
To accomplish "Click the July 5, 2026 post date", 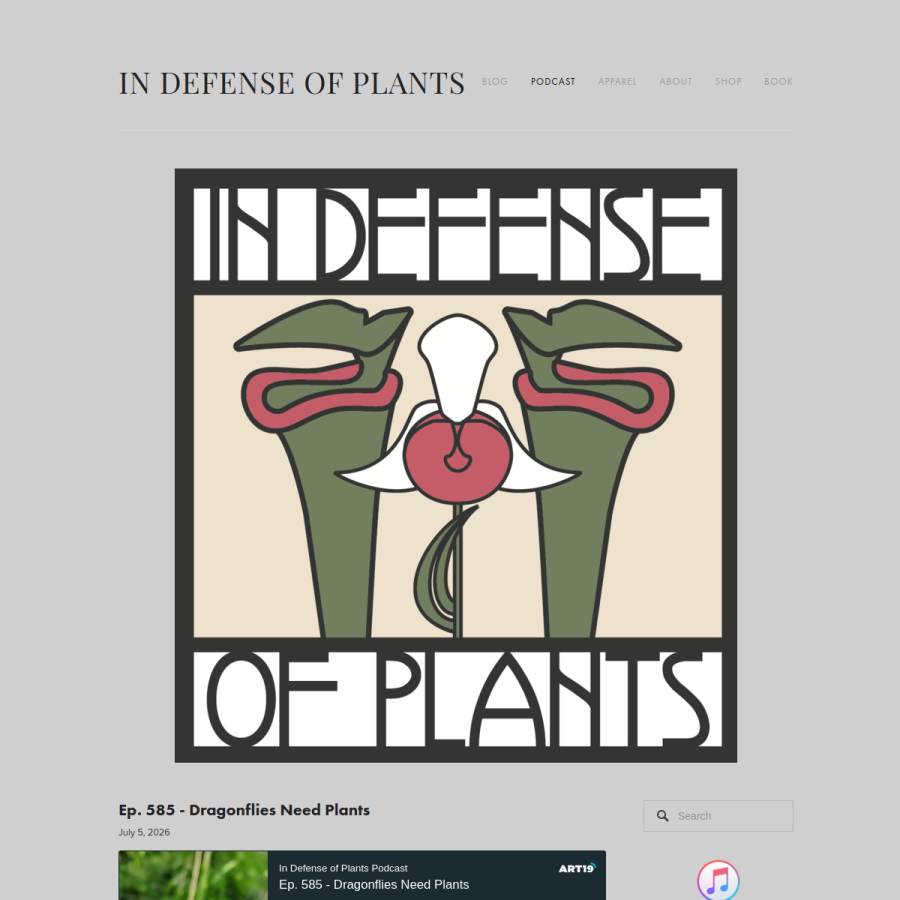I will [x=144, y=832].
